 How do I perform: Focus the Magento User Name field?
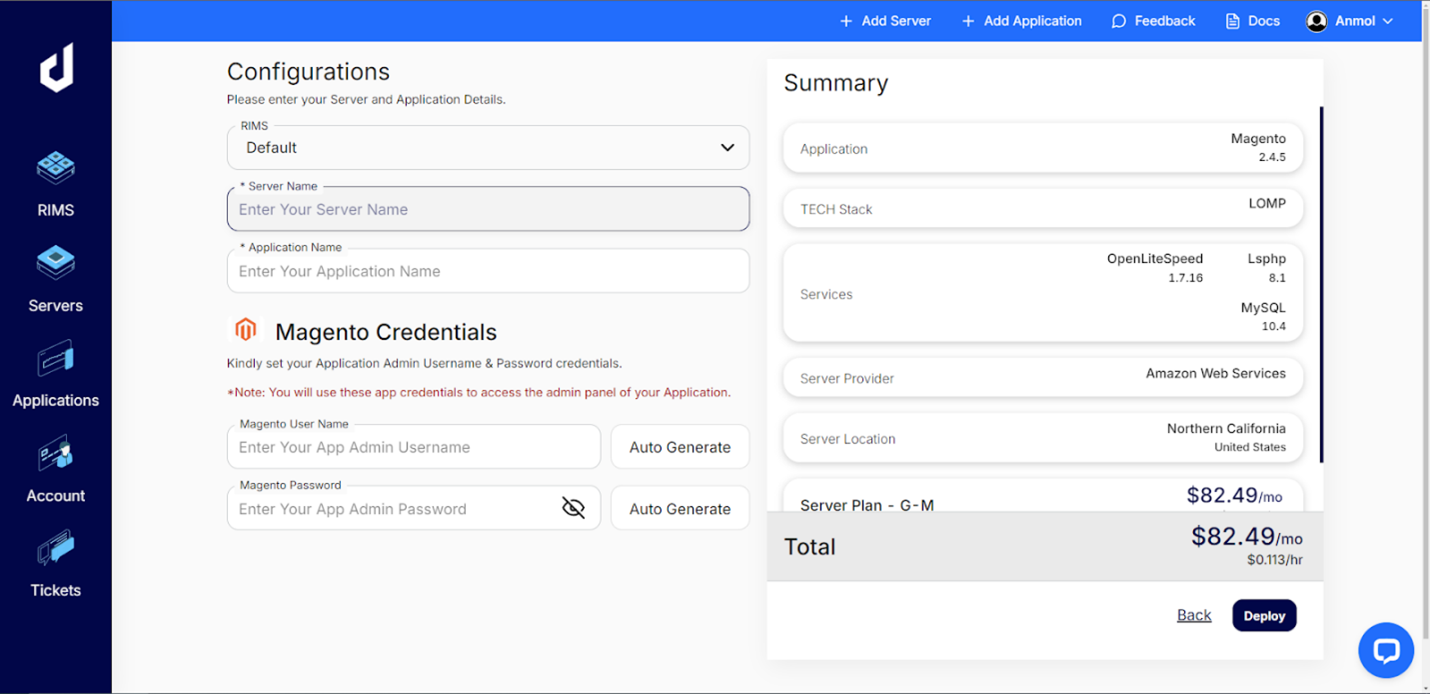[x=414, y=447]
